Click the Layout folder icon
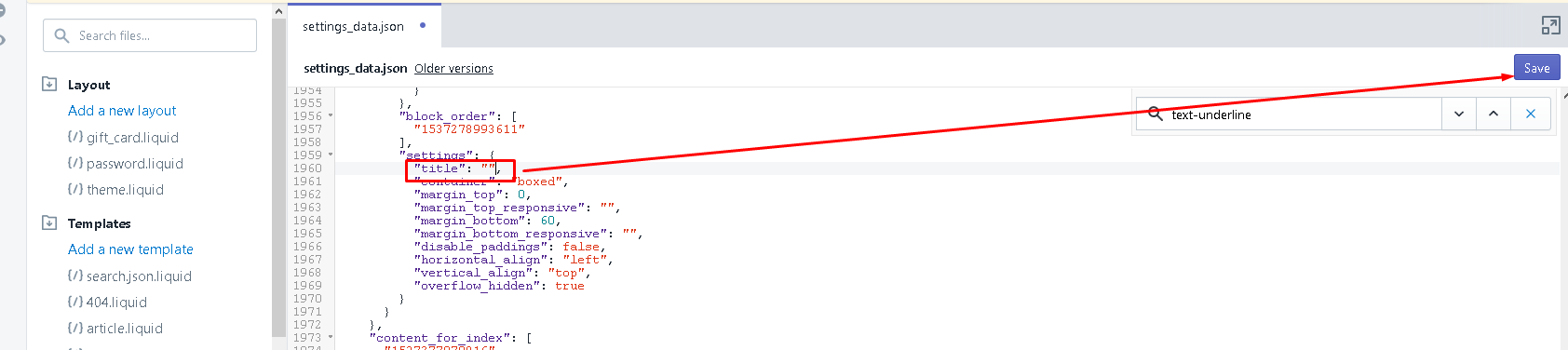 click(49, 84)
